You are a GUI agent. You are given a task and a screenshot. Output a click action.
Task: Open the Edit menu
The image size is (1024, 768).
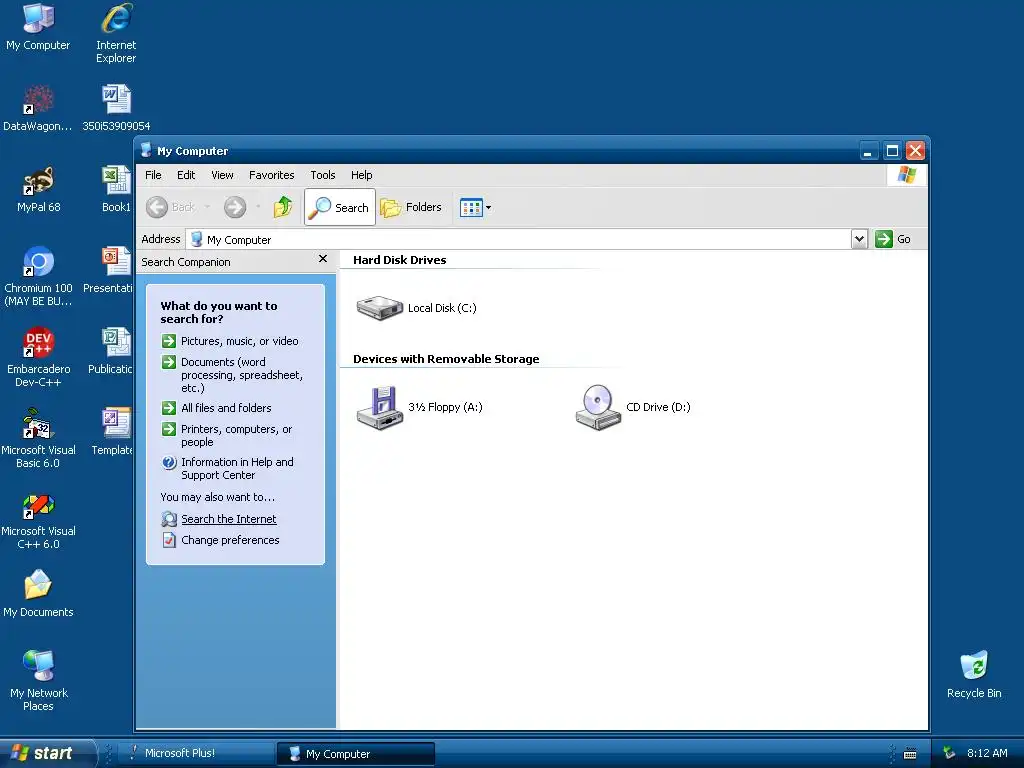coord(186,175)
